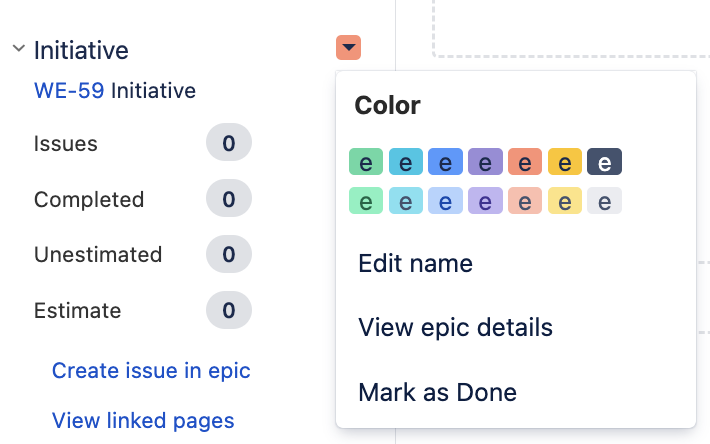Select the light purple swatch in the bottom row
The image size is (710, 444).
click(485, 201)
